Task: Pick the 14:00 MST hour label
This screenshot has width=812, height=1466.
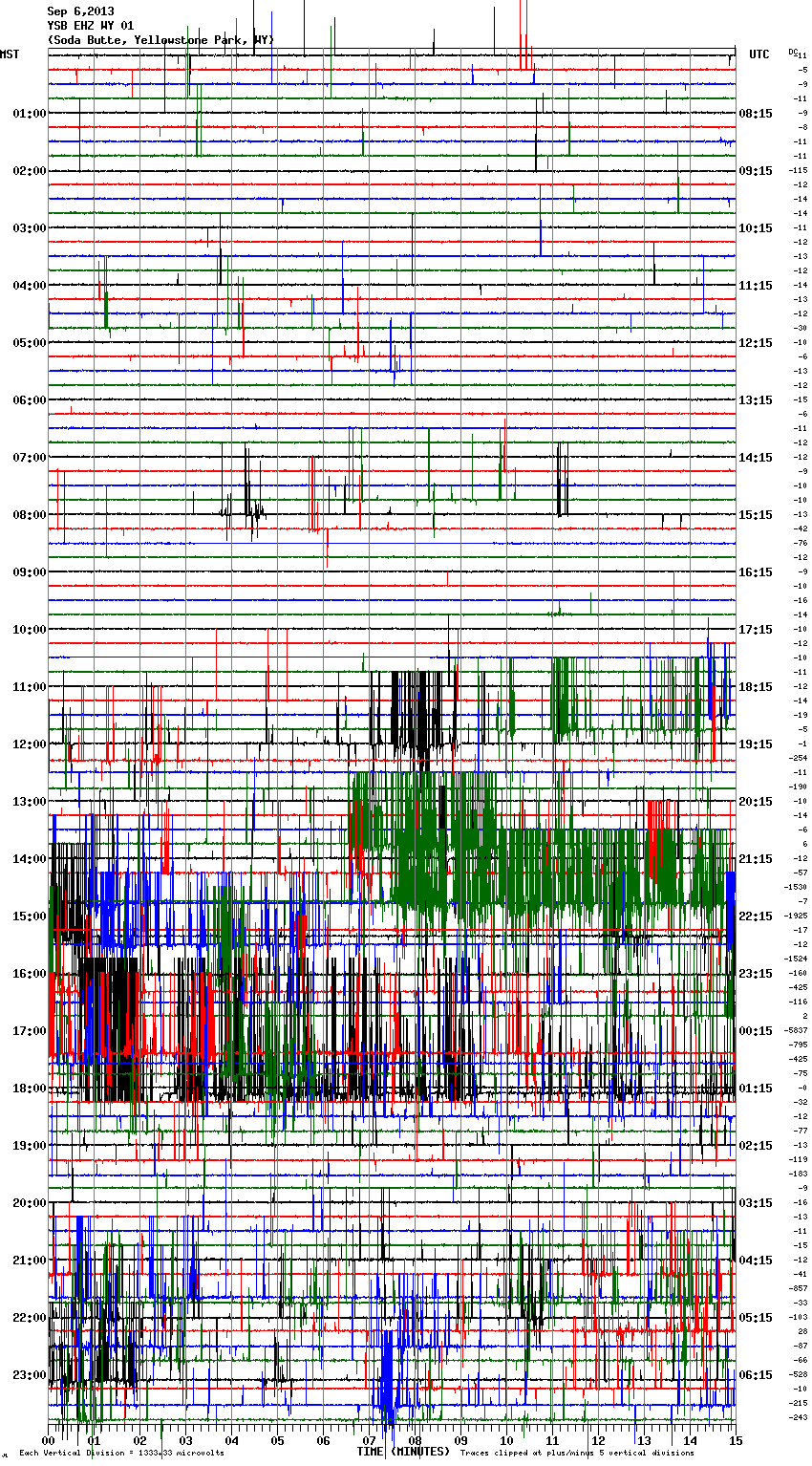Action: point(30,859)
